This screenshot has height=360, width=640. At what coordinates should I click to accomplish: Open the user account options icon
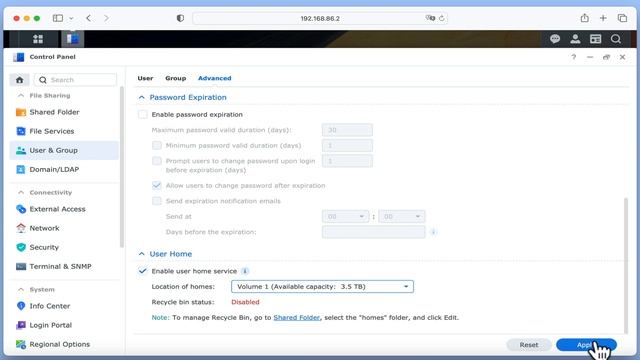click(575, 39)
